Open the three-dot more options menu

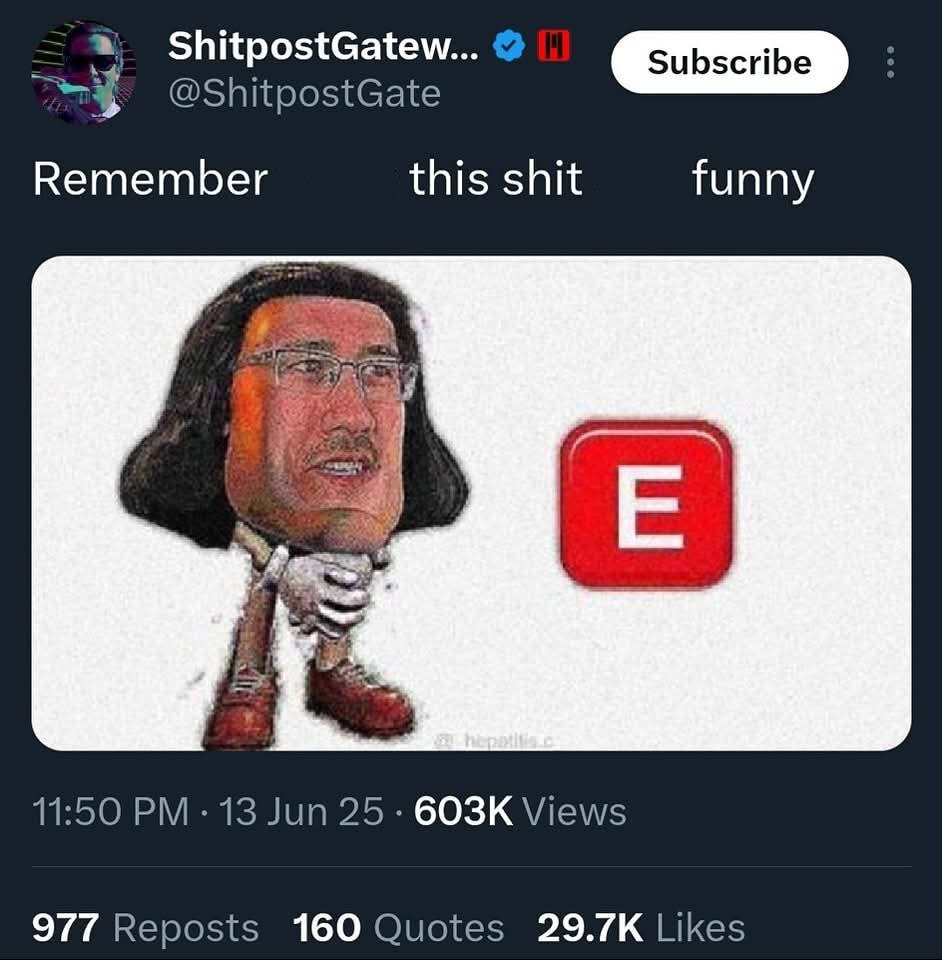[891, 62]
